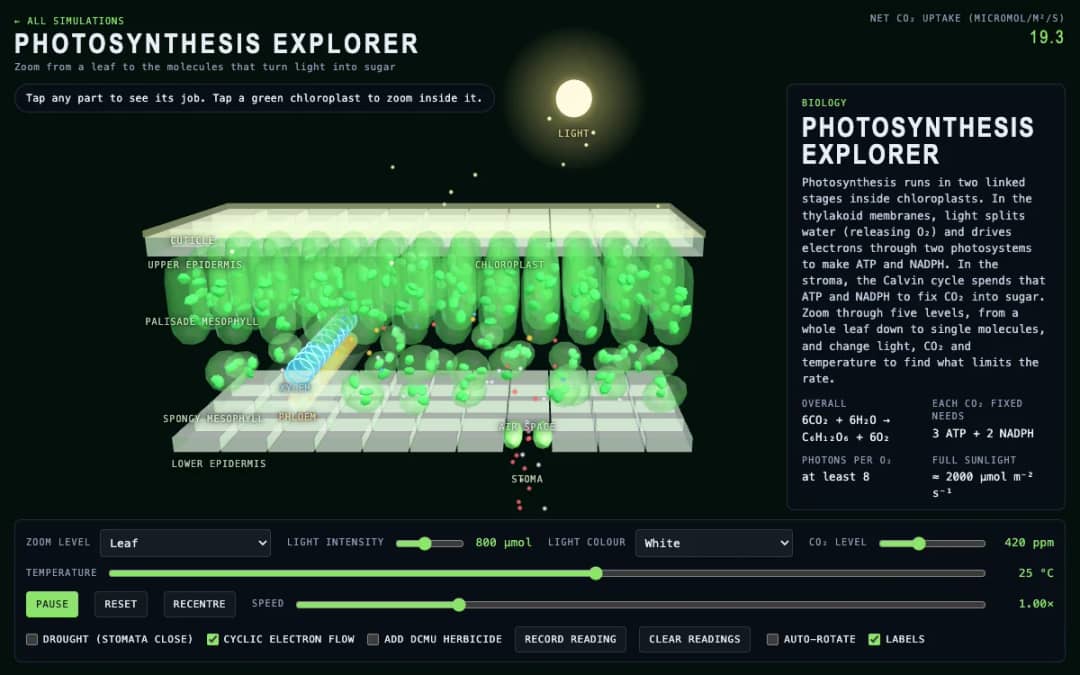The width and height of the screenshot is (1080, 675).
Task: Click the 'at least 8' photons text
Action: (x=835, y=477)
